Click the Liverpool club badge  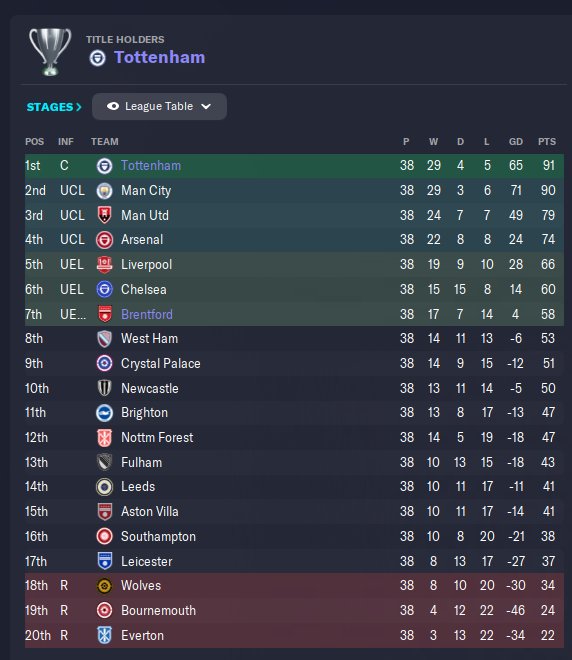click(104, 265)
